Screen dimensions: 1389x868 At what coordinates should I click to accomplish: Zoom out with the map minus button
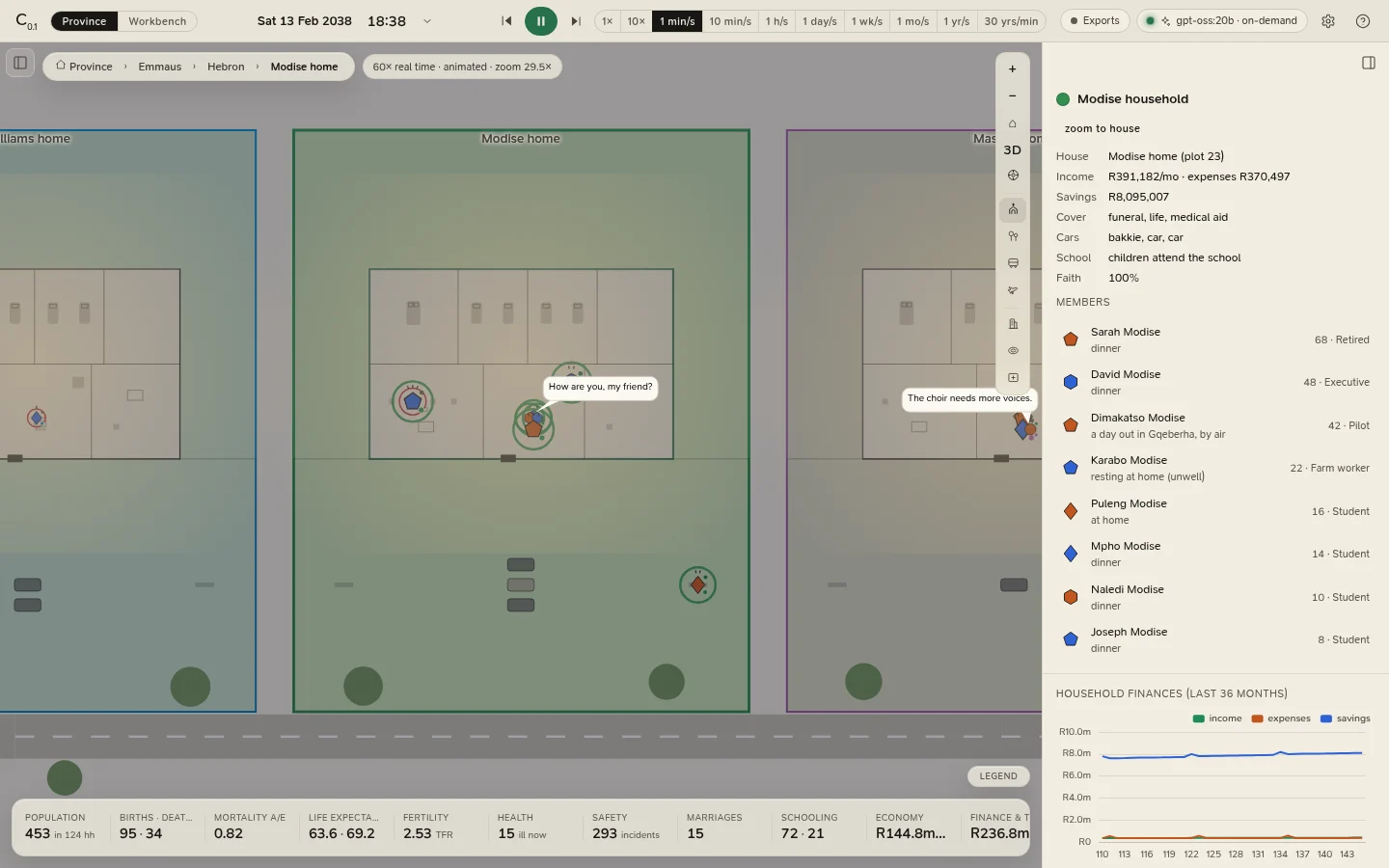1012,96
